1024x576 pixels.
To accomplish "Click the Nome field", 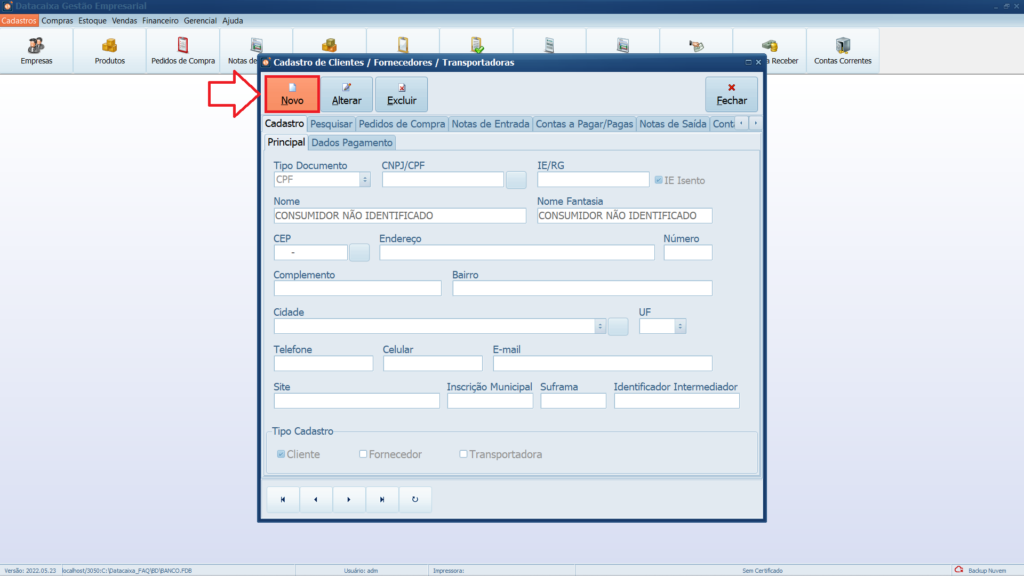I will (400, 216).
